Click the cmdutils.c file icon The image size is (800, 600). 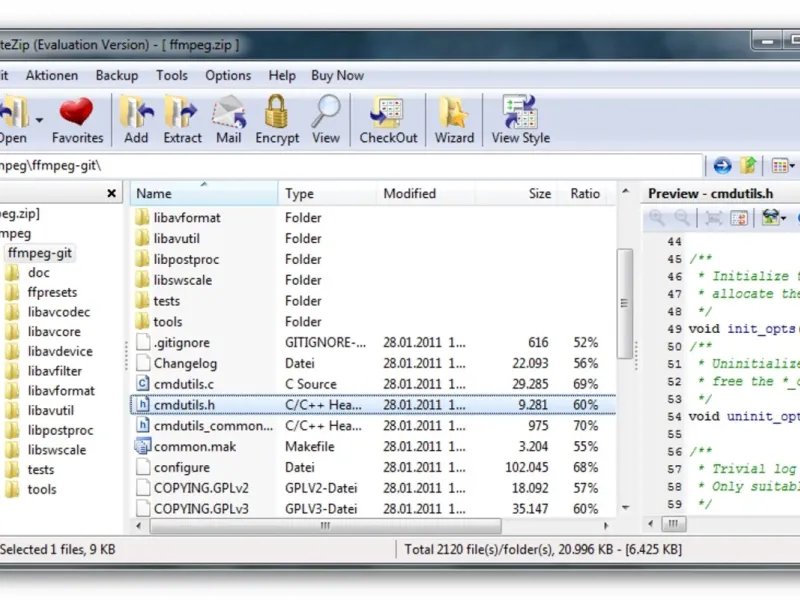click(143, 384)
